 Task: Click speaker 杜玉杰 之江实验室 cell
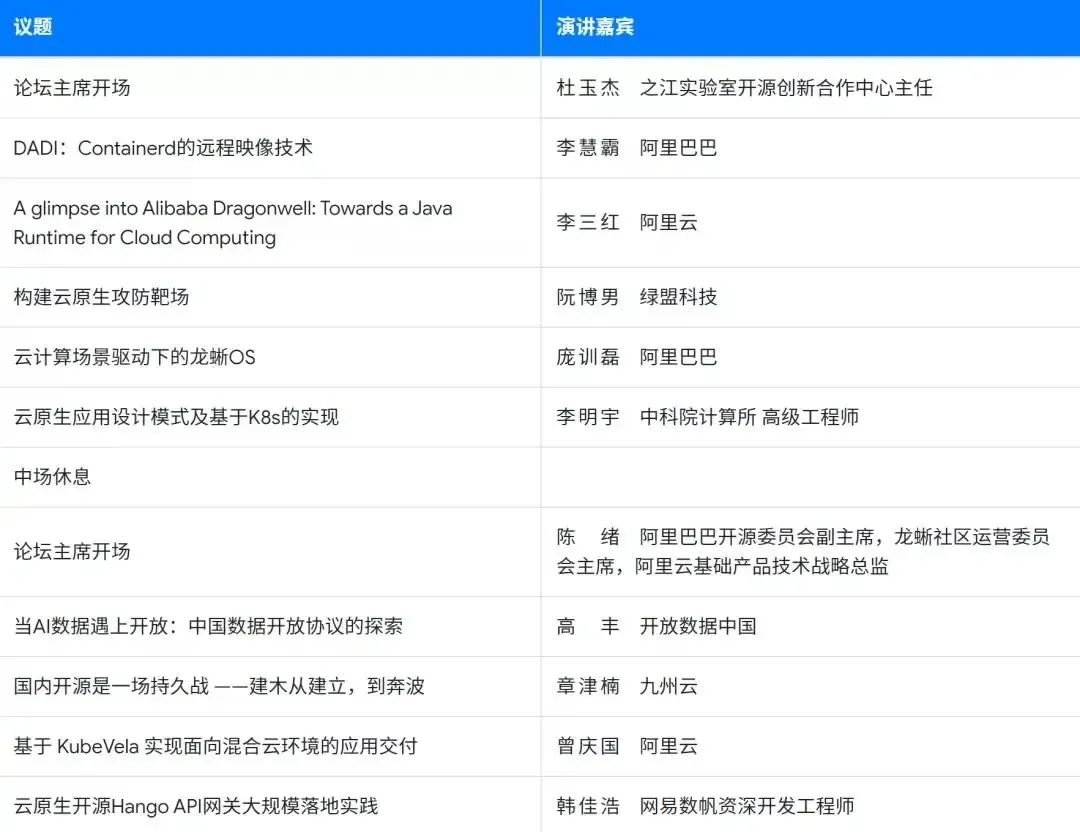(x=811, y=88)
